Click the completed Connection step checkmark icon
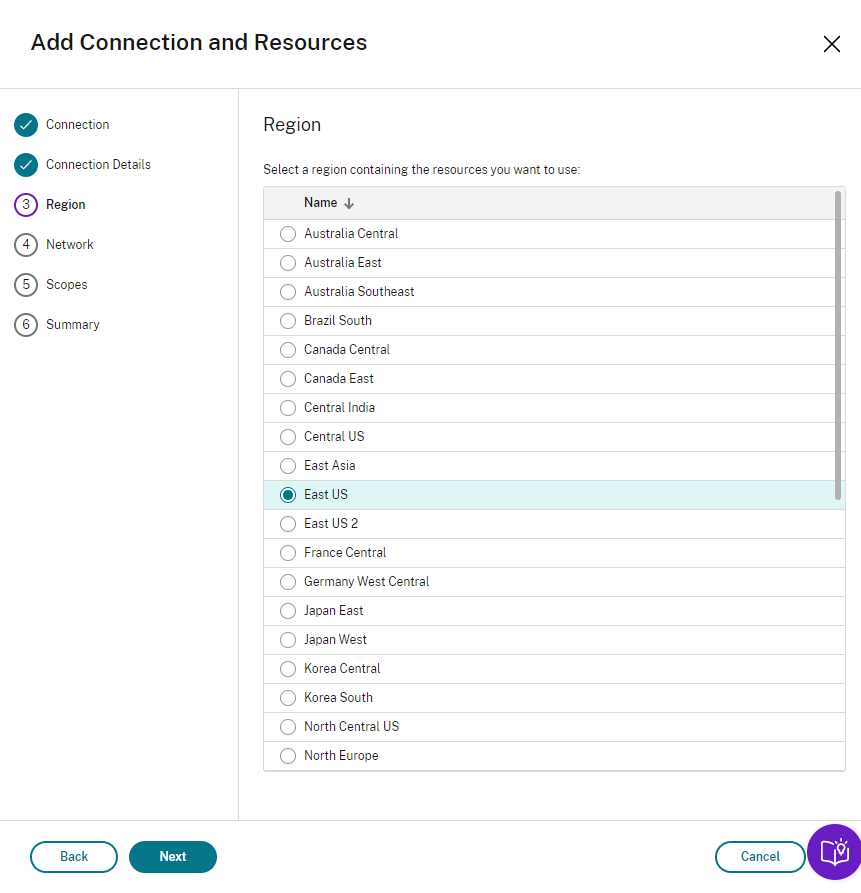The width and height of the screenshot is (861, 893). pyautogui.click(x=26, y=125)
